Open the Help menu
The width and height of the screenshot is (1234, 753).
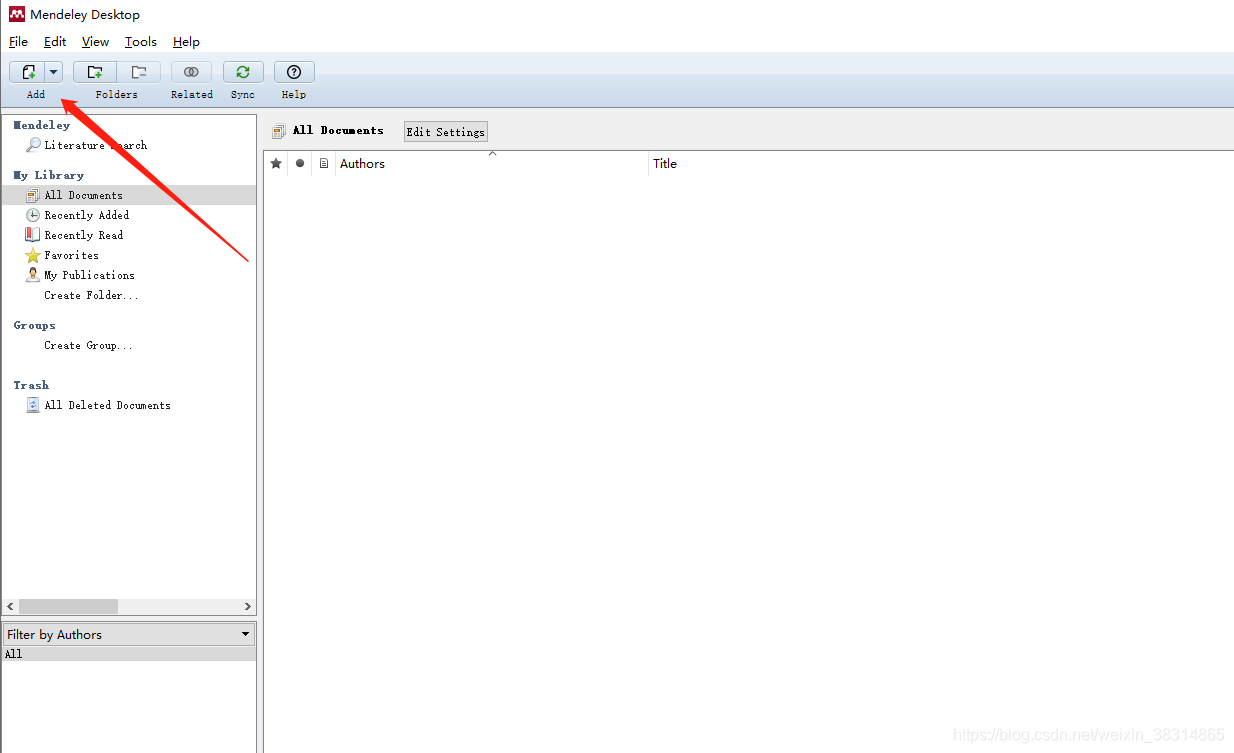186,42
